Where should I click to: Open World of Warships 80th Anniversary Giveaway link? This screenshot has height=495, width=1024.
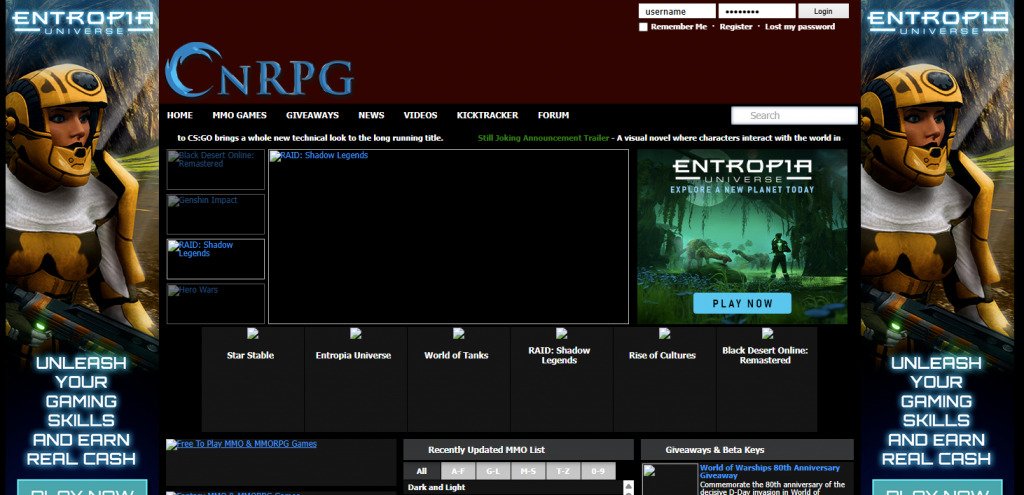tap(769, 471)
